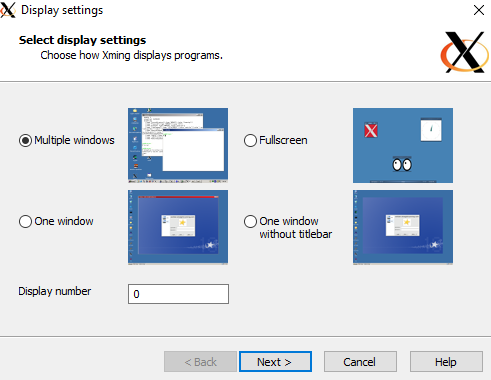Viewport: 491px width, 380px height.
Task: Click the One window preview thumbnail
Action: click(x=178, y=227)
